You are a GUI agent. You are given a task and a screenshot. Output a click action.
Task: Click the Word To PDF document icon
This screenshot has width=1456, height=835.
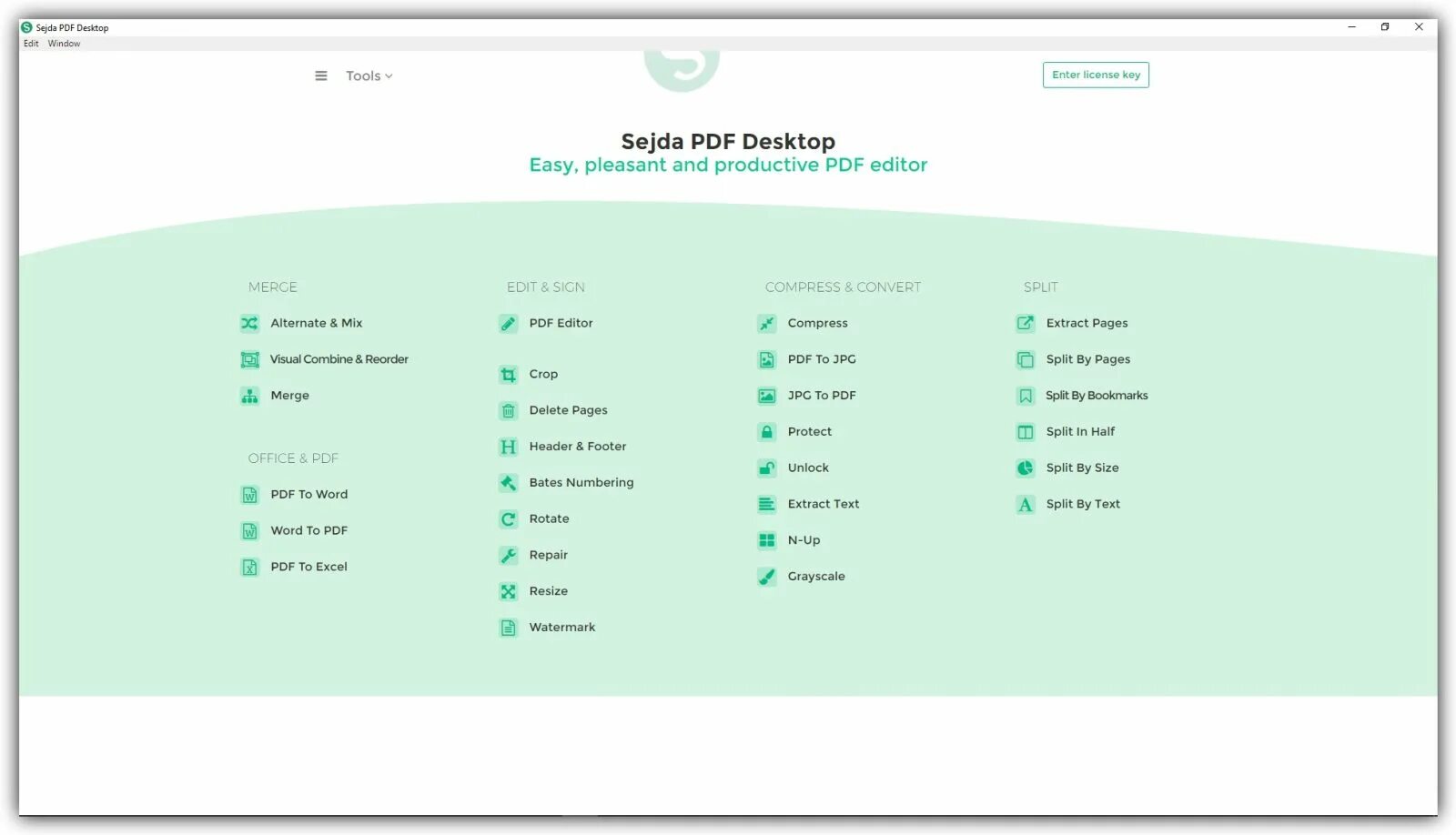tap(249, 531)
